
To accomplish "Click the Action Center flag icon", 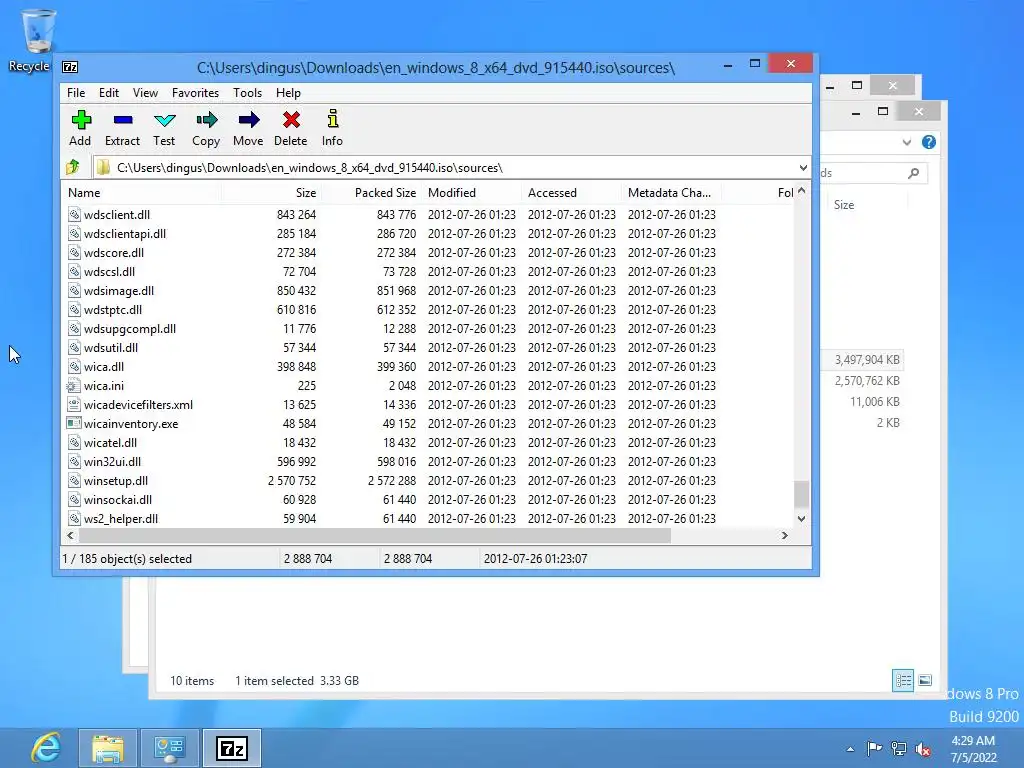I will (x=874, y=748).
